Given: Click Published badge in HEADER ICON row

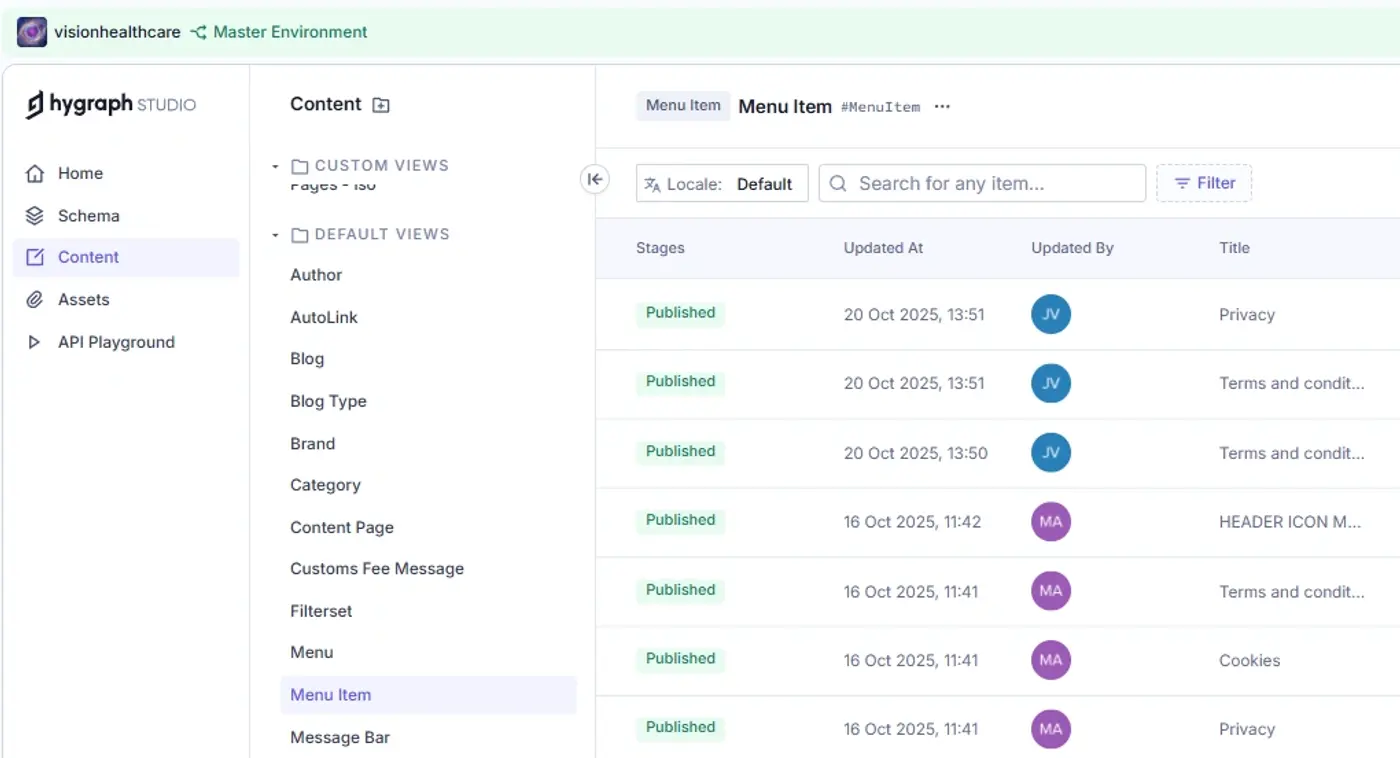Looking at the screenshot, I should point(680,520).
